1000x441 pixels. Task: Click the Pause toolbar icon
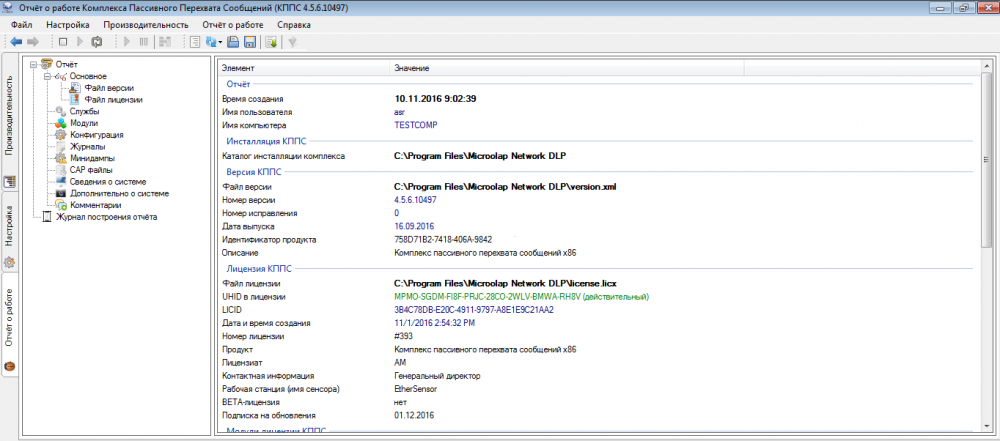pos(144,42)
